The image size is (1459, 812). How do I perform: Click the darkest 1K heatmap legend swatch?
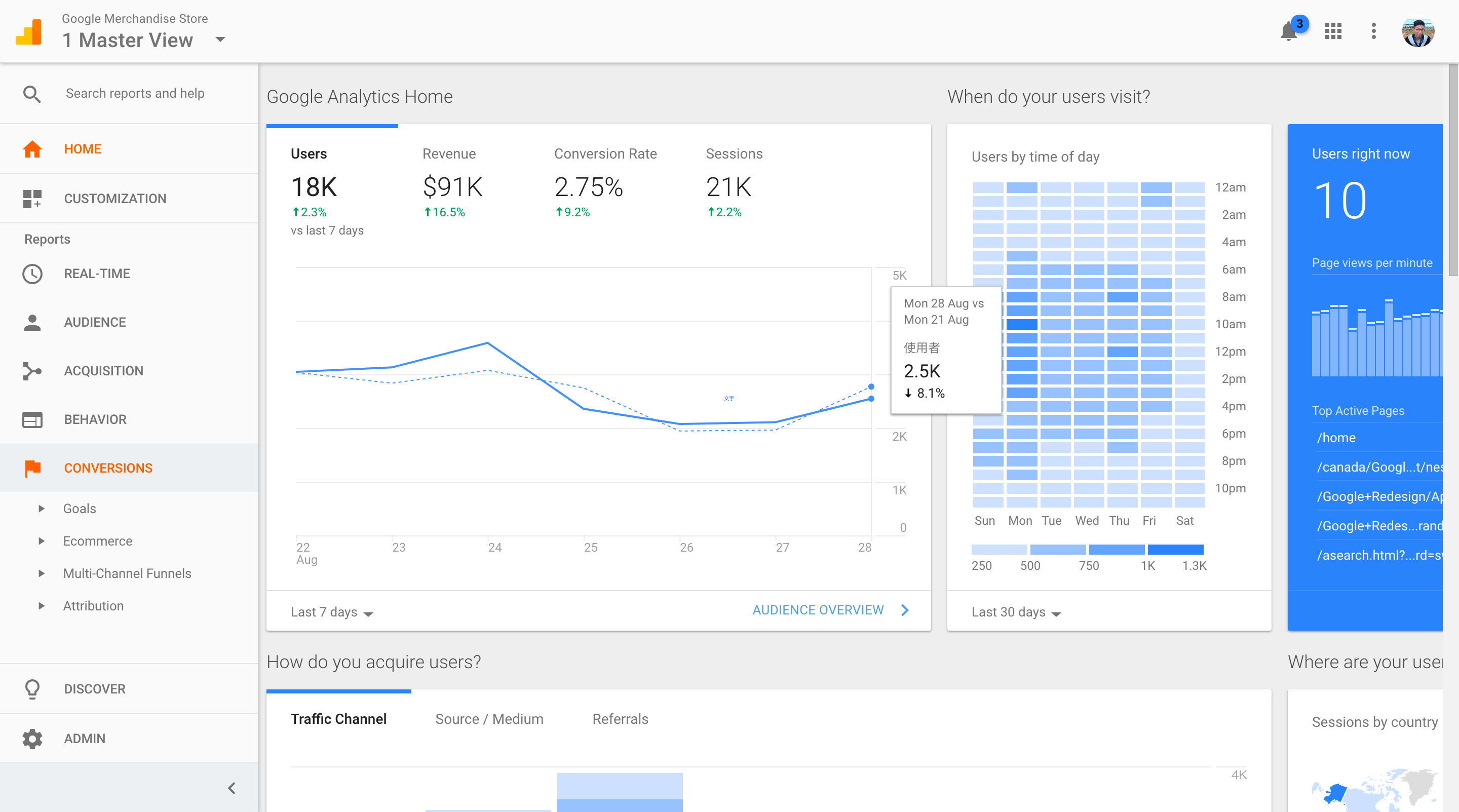1176,549
